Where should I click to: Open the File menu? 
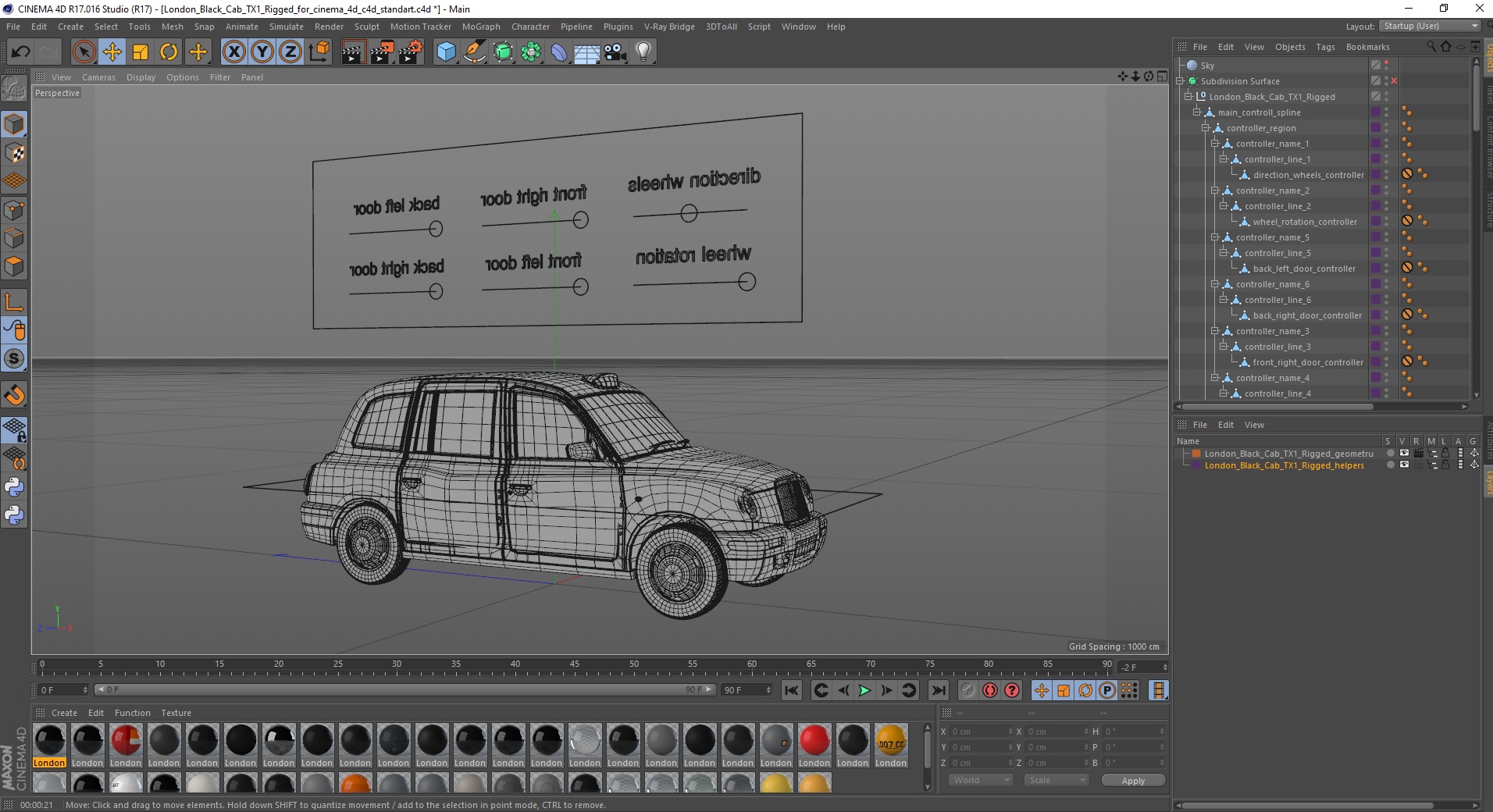[13, 27]
